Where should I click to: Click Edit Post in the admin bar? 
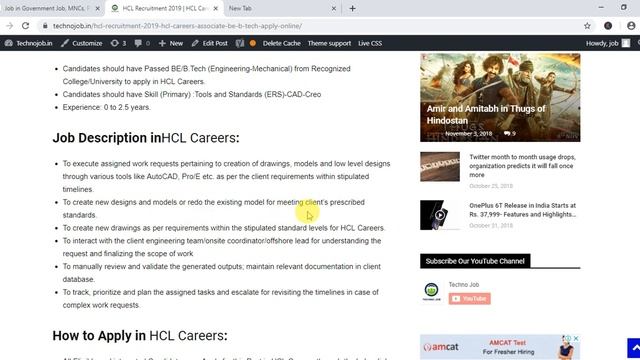[x=209, y=43]
